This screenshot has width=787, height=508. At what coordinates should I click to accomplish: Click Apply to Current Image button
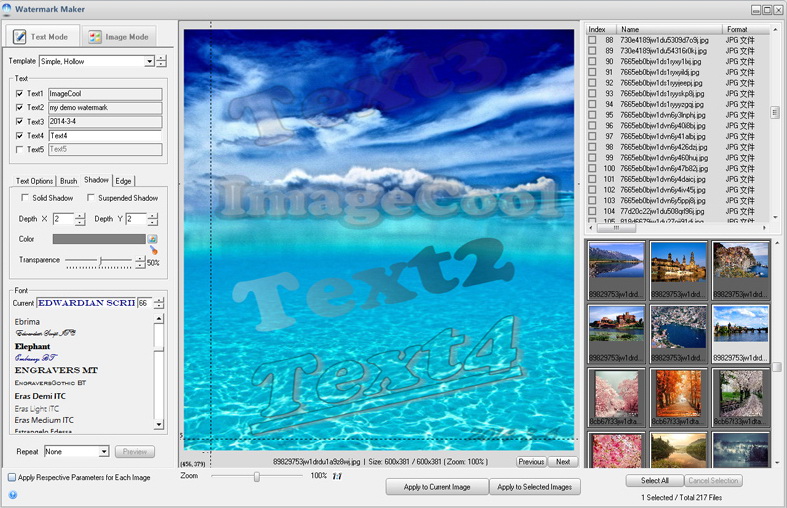[437, 486]
